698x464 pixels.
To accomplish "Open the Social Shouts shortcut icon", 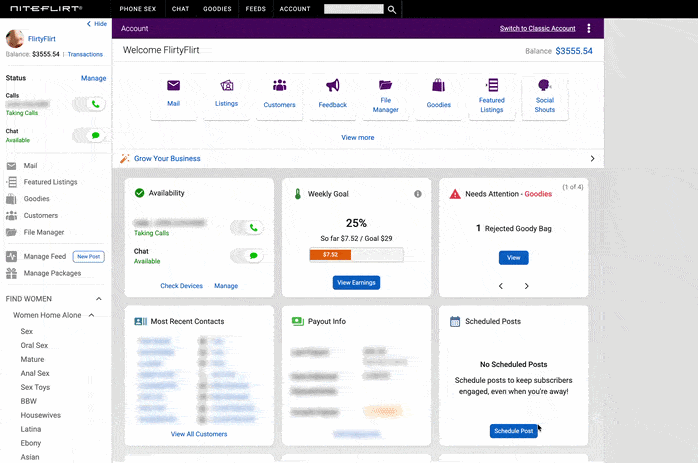I will [544, 85].
